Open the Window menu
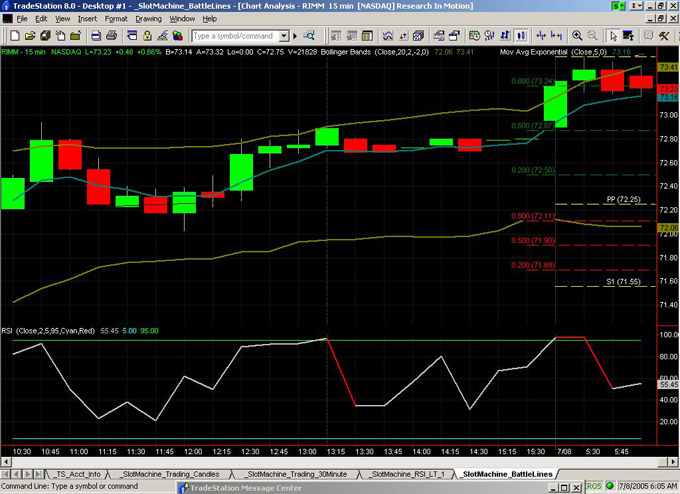 click(182, 19)
